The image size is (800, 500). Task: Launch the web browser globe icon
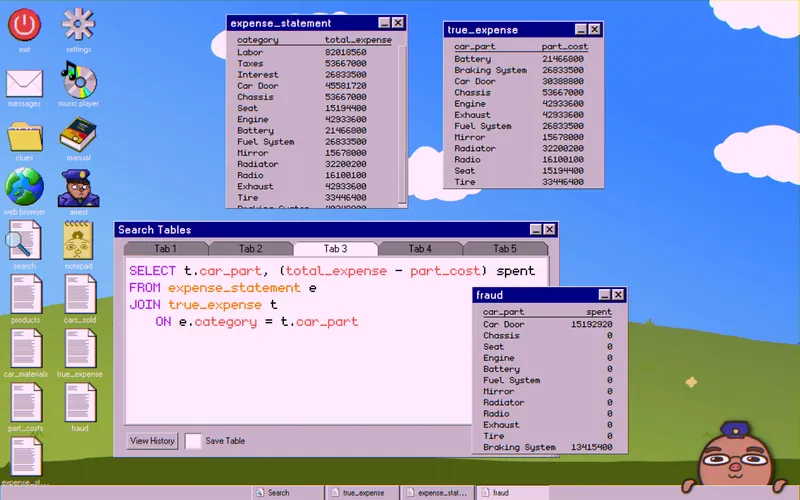tap(24, 187)
